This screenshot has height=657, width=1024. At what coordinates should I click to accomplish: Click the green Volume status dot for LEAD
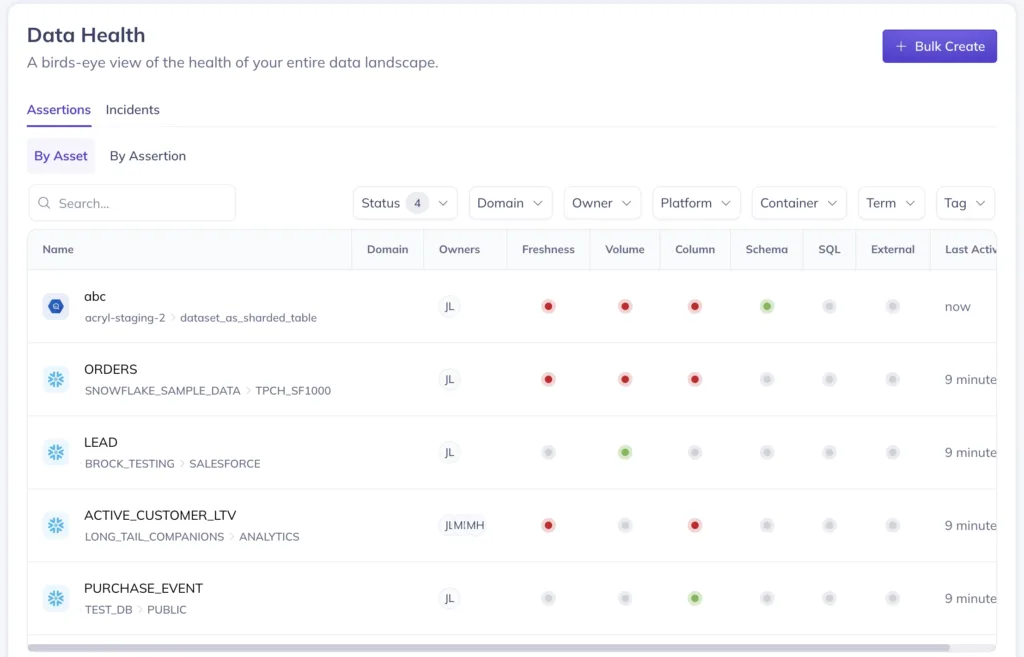point(625,452)
